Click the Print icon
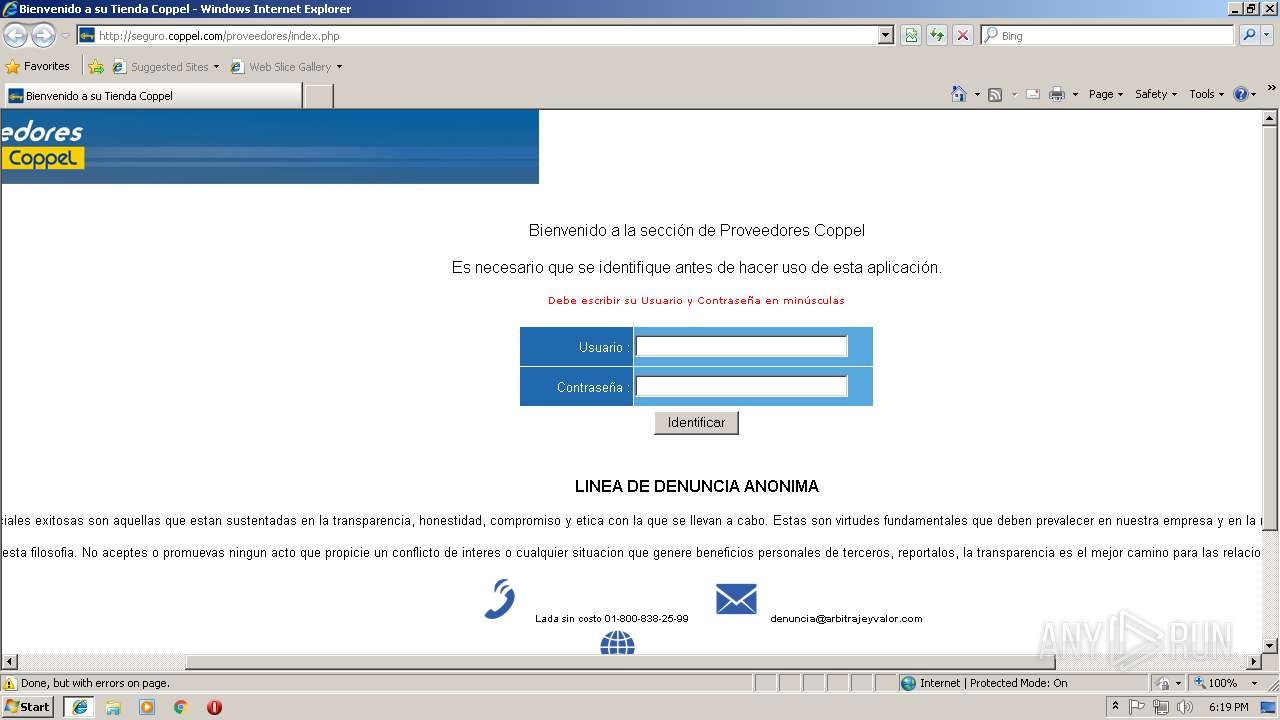The image size is (1280, 720). [1057, 94]
